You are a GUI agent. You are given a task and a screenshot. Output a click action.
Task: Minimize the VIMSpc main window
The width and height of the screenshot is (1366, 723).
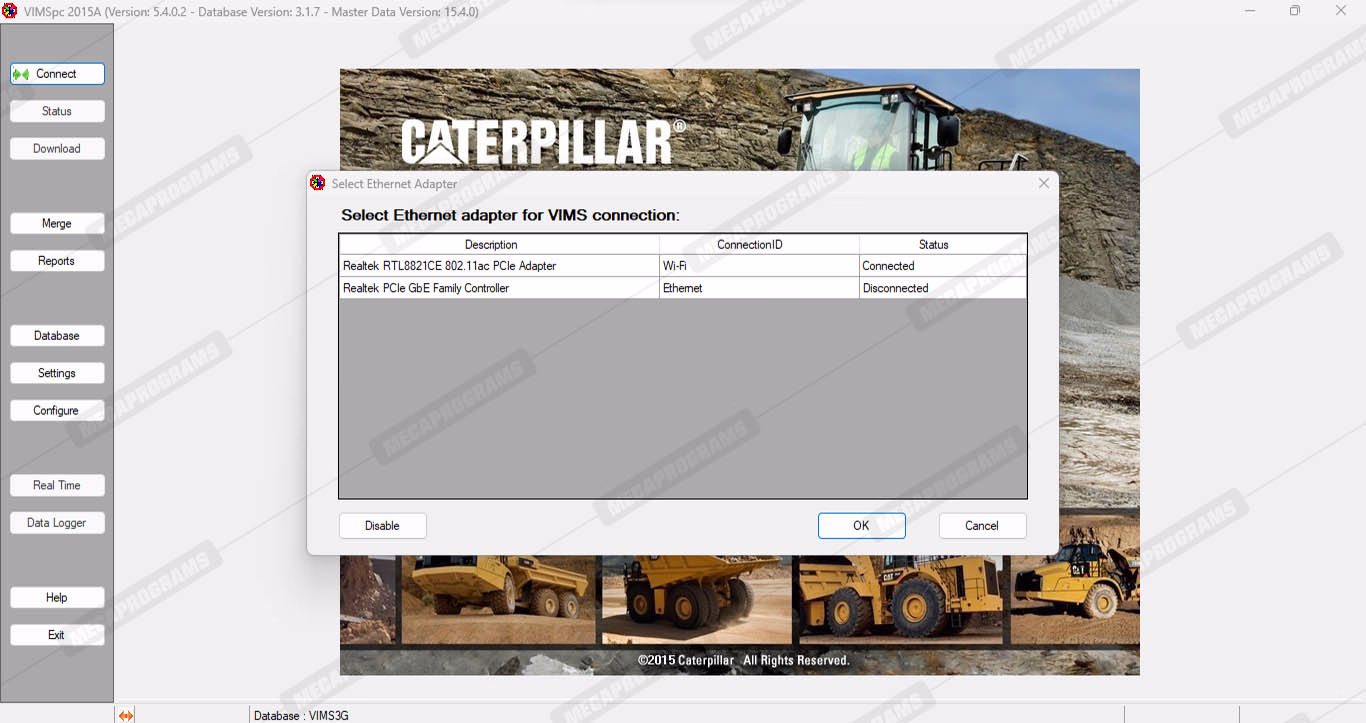(x=1251, y=11)
